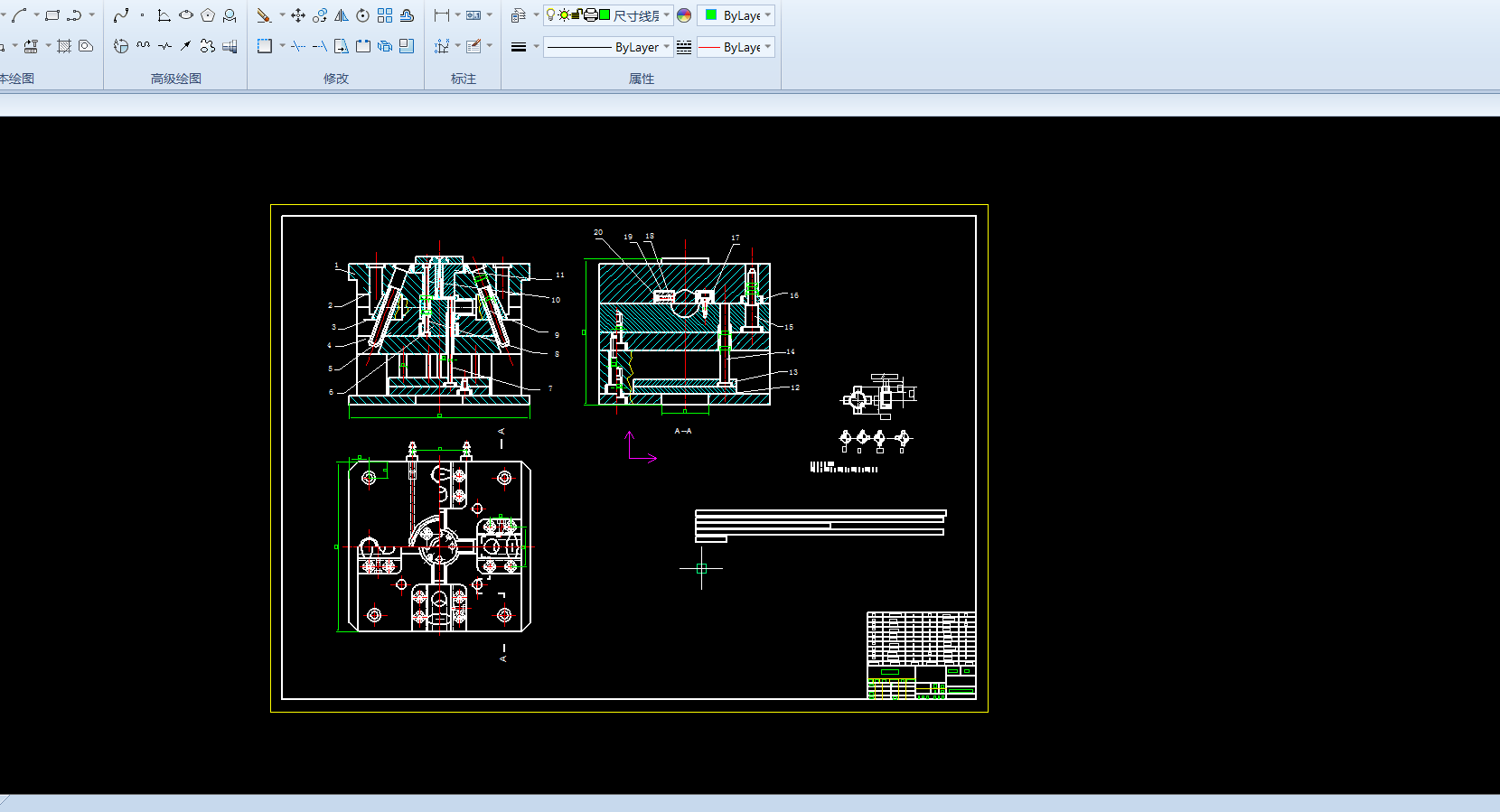Click the 修改 panel label

click(x=336, y=79)
